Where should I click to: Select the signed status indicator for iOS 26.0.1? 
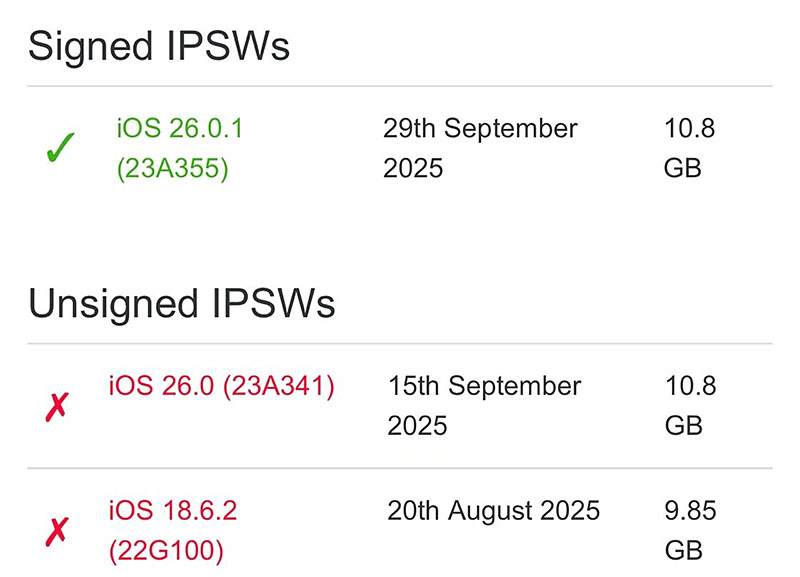pyautogui.click(x=58, y=145)
